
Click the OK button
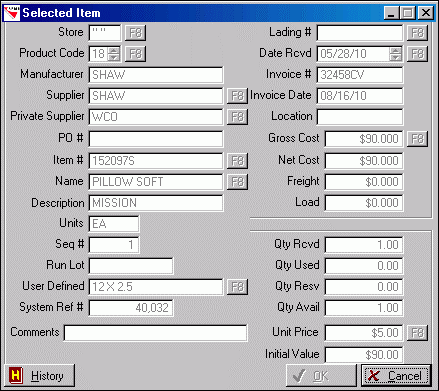click(x=321, y=376)
